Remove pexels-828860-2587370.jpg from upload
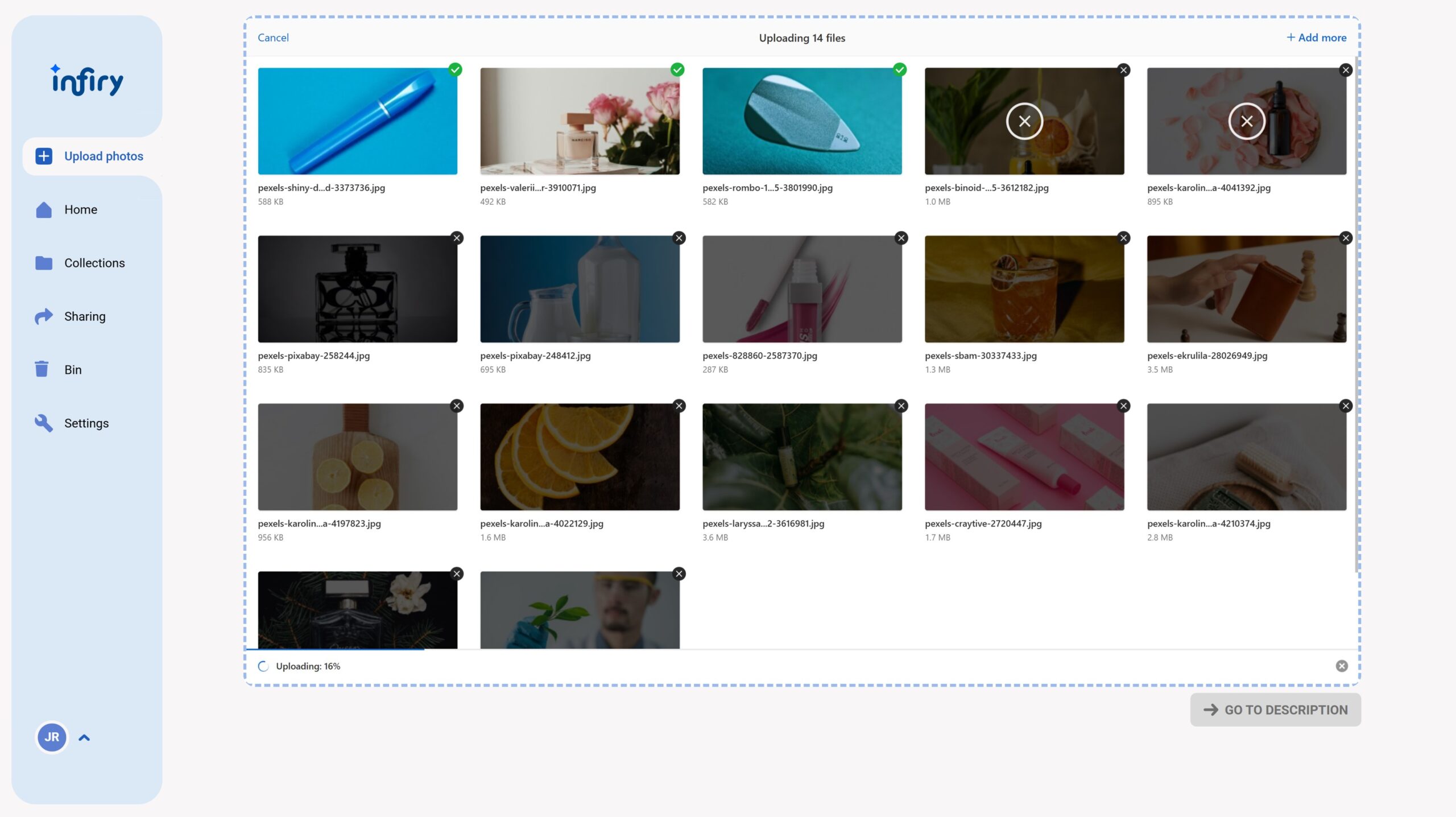1456x817 pixels. coord(901,238)
